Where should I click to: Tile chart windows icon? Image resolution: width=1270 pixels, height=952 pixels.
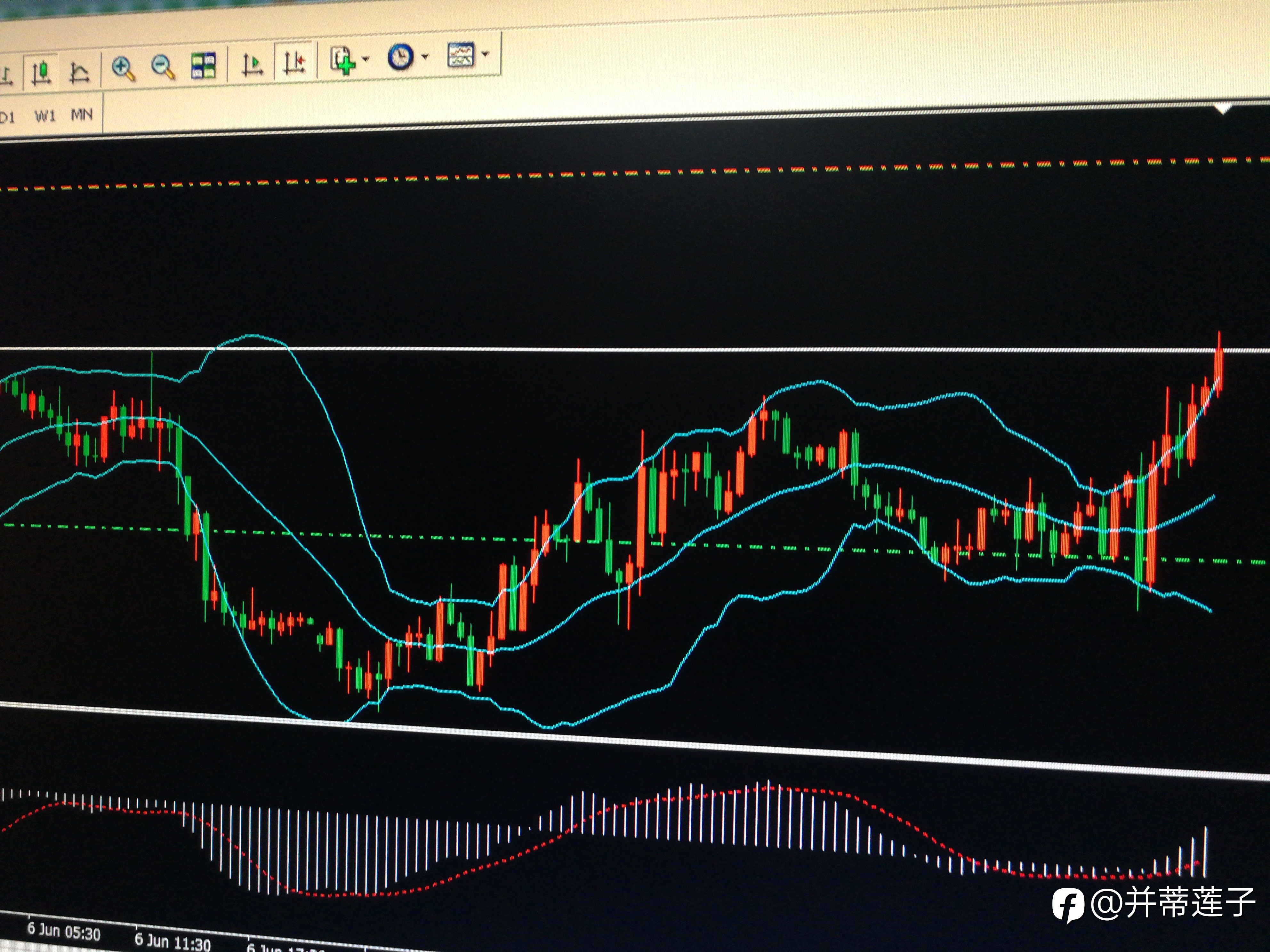tap(203, 66)
